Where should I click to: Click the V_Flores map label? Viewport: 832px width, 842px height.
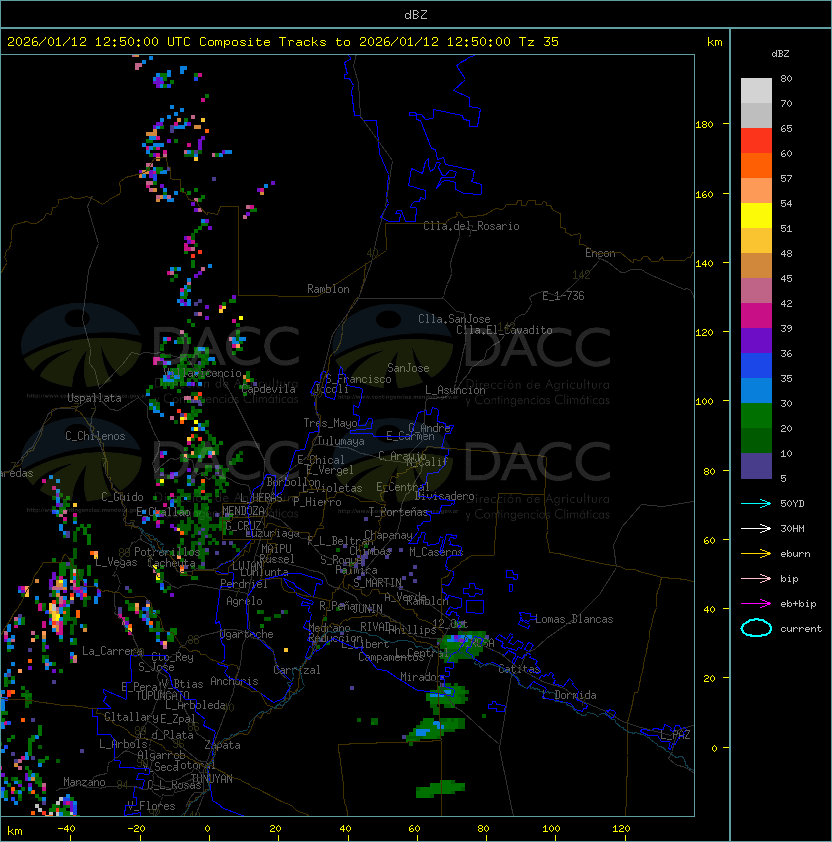151,806
